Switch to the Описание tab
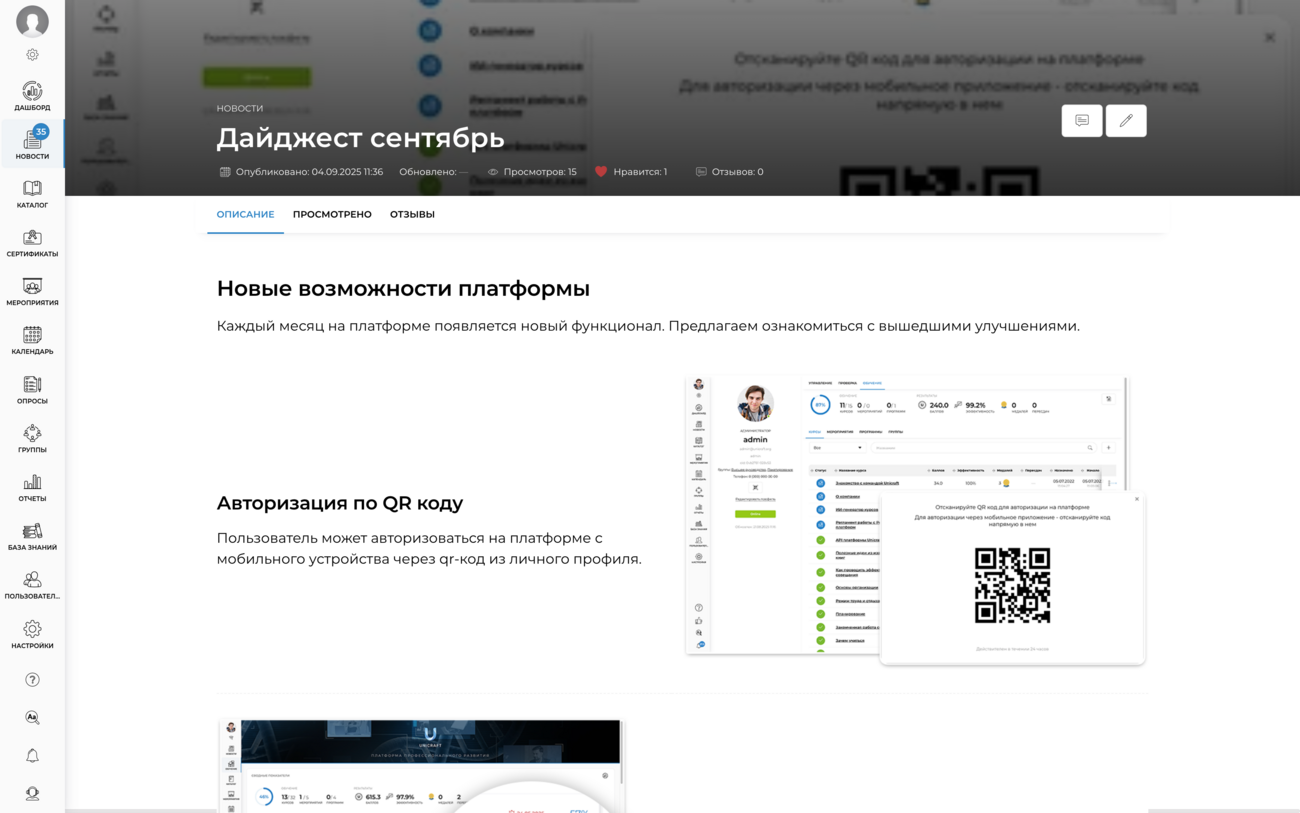 pos(245,214)
